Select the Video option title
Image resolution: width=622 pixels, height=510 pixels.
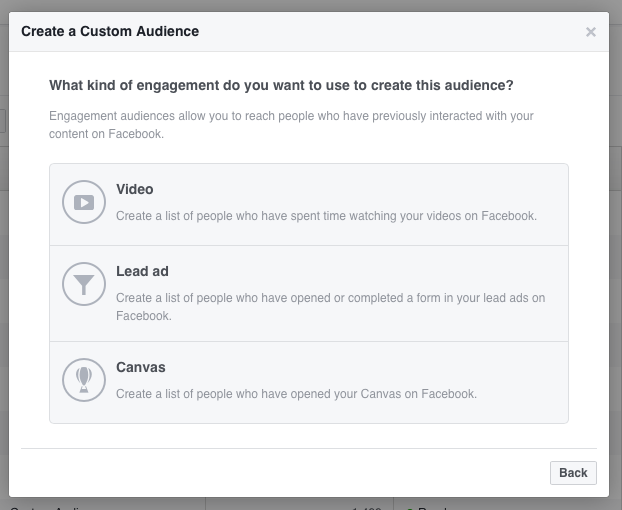coord(134,189)
